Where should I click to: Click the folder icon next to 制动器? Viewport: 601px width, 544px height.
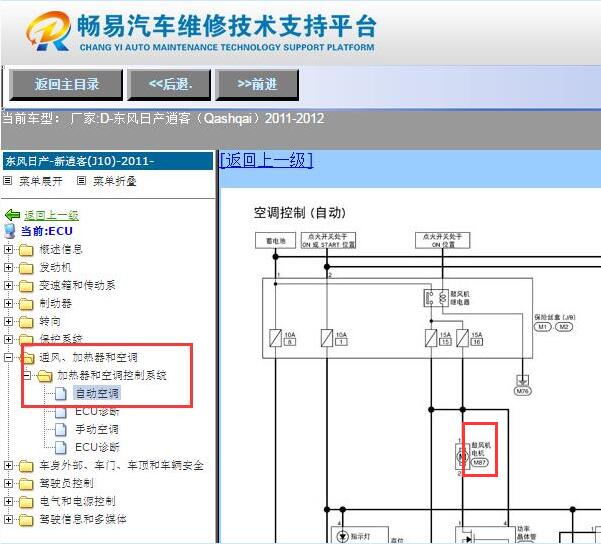26,304
